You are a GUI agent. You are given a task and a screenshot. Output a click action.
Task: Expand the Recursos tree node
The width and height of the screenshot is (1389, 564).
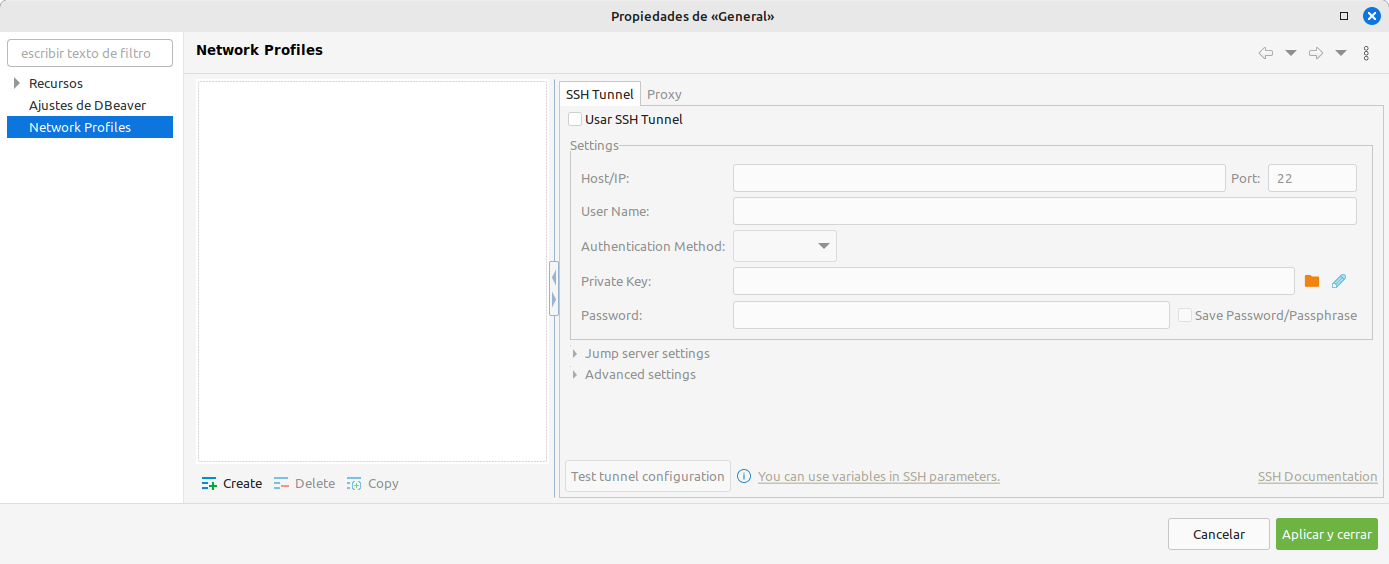[x=17, y=83]
